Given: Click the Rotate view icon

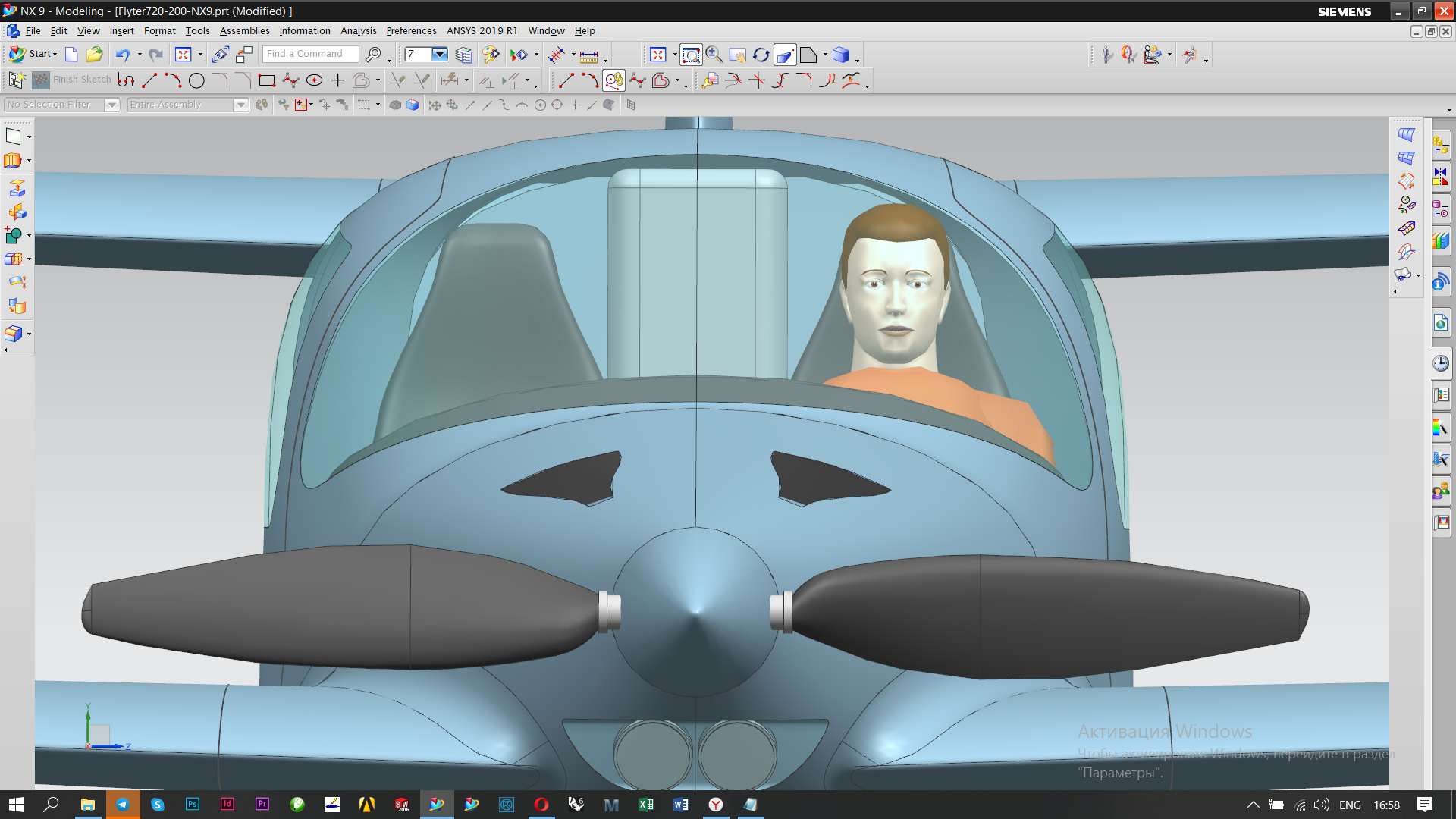Looking at the screenshot, I should click(761, 55).
